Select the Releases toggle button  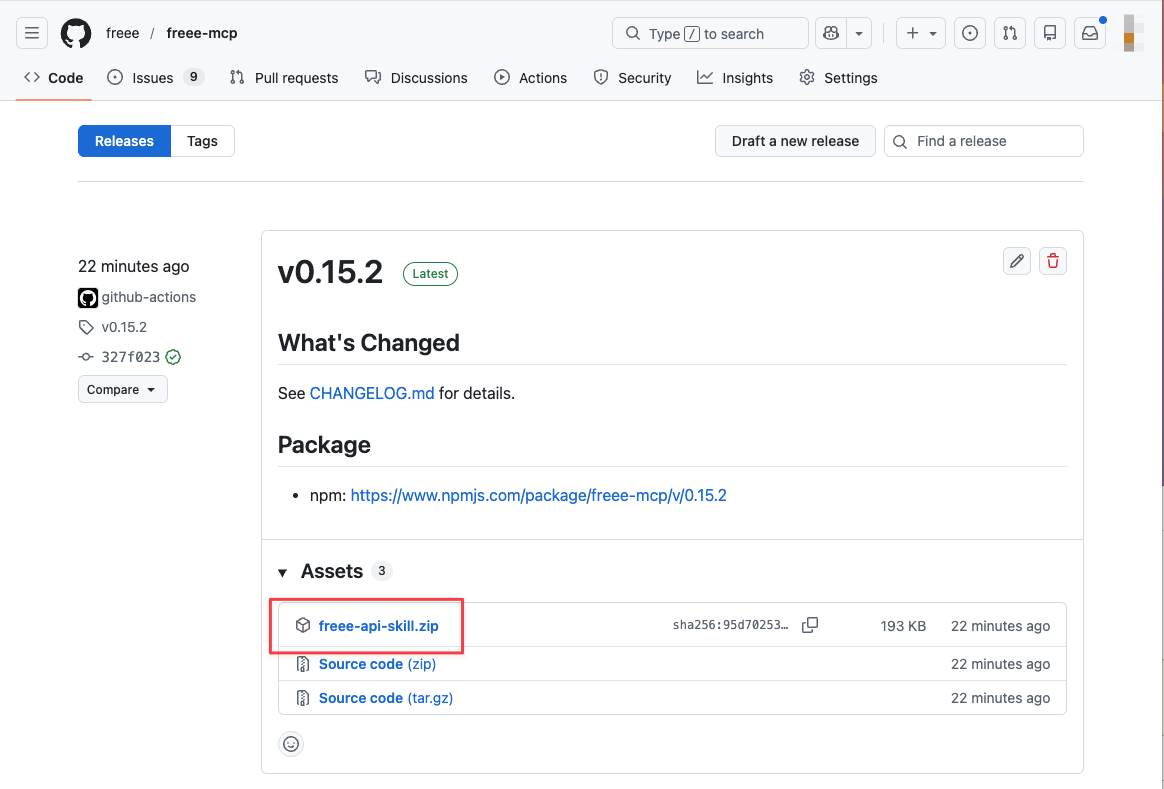tap(124, 141)
